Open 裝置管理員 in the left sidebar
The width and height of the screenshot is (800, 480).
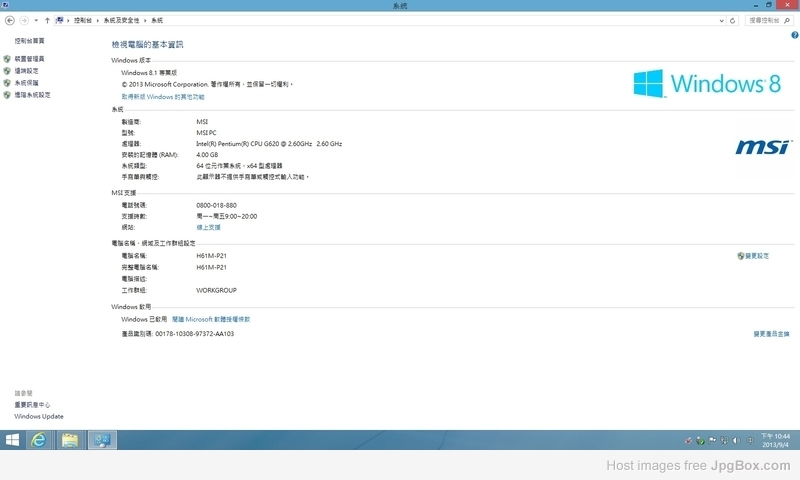click(x=29, y=59)
